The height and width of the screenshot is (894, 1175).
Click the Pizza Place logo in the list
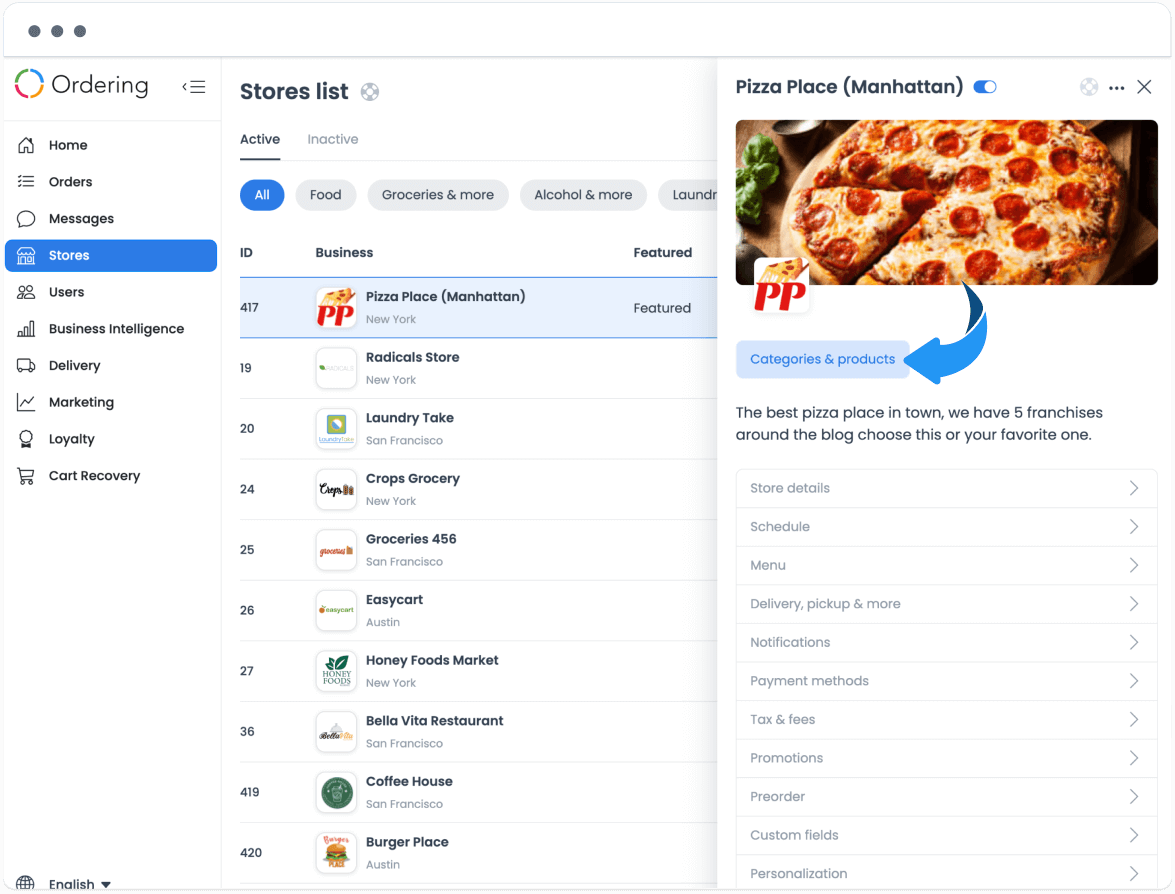tap(336, 308)
